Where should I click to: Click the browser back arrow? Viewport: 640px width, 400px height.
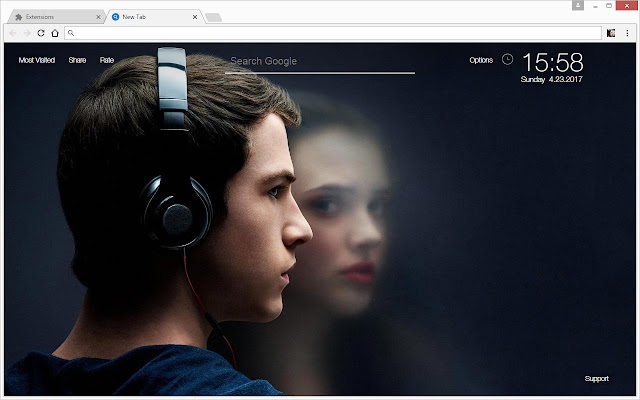pyautogui.click(x=13, y=33)
